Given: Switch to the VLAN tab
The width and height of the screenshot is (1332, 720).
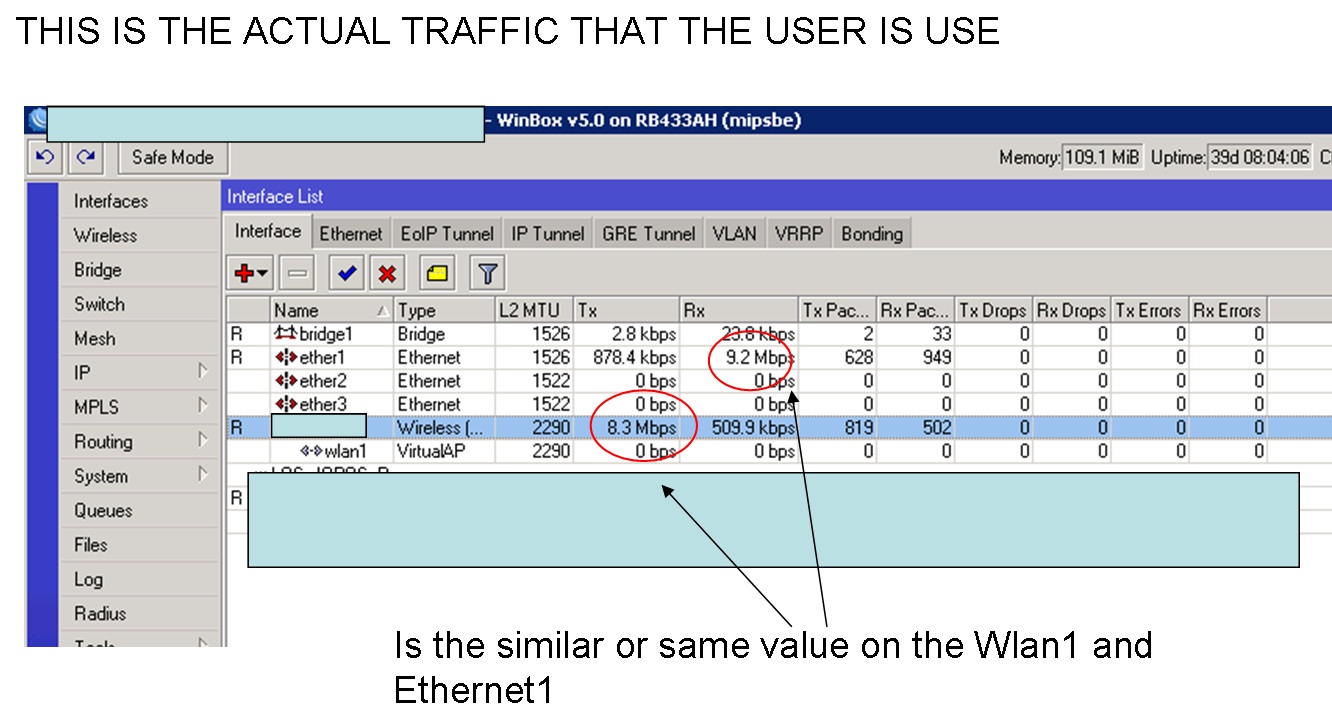Looking at the screenshot, I should (x=735, y=234).
